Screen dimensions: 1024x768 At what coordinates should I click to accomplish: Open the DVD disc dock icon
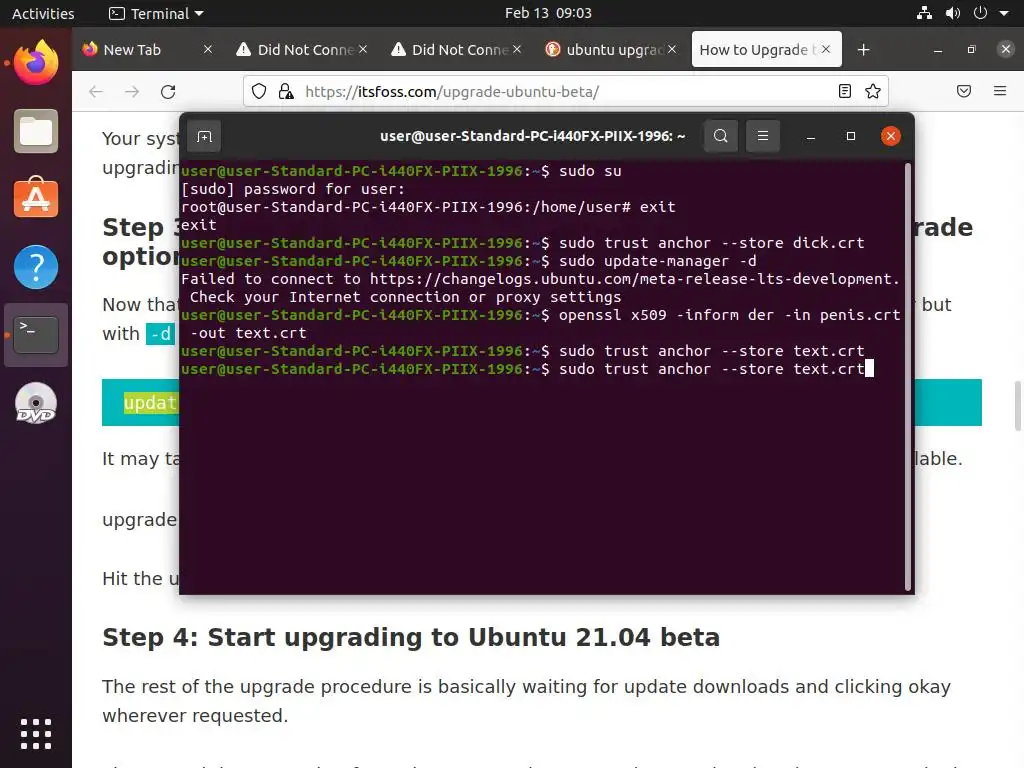36,403
